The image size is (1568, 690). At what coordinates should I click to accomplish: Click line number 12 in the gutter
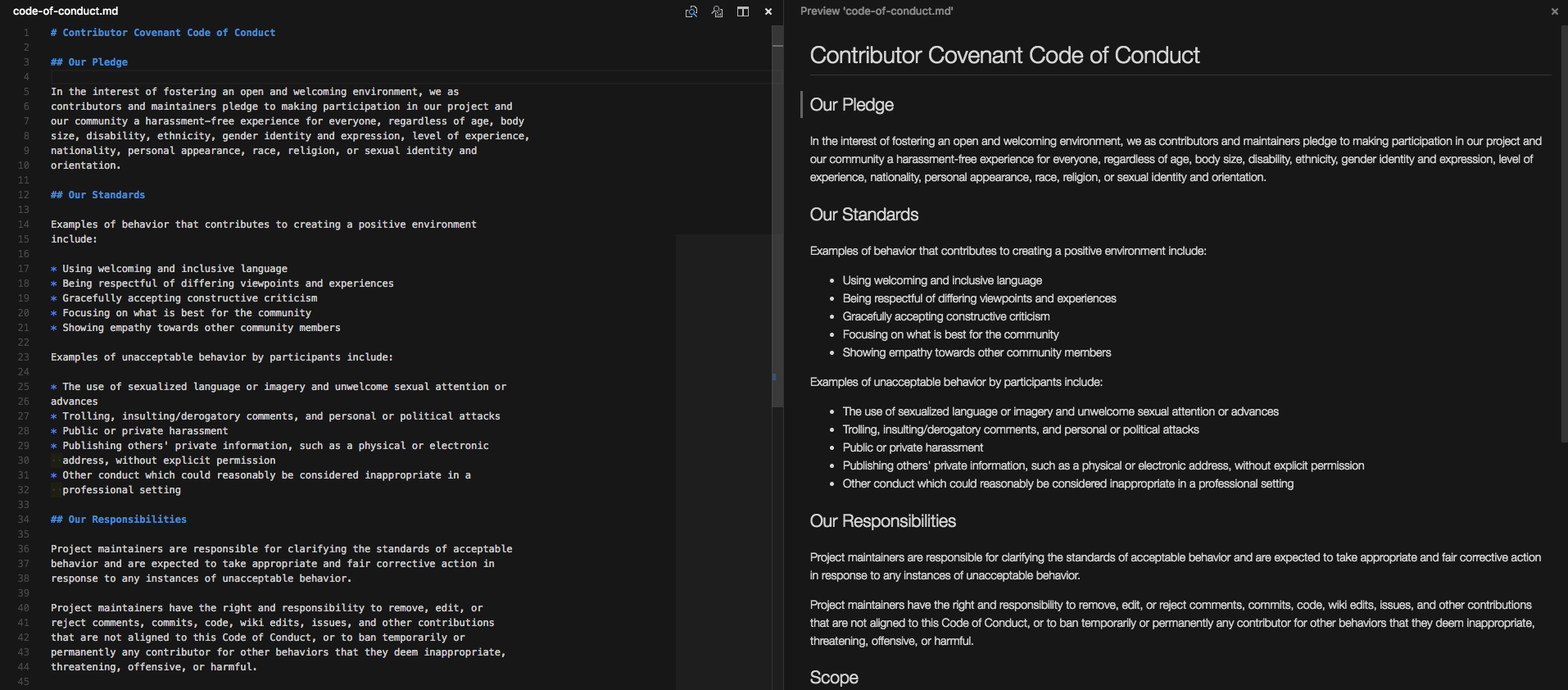24,195
